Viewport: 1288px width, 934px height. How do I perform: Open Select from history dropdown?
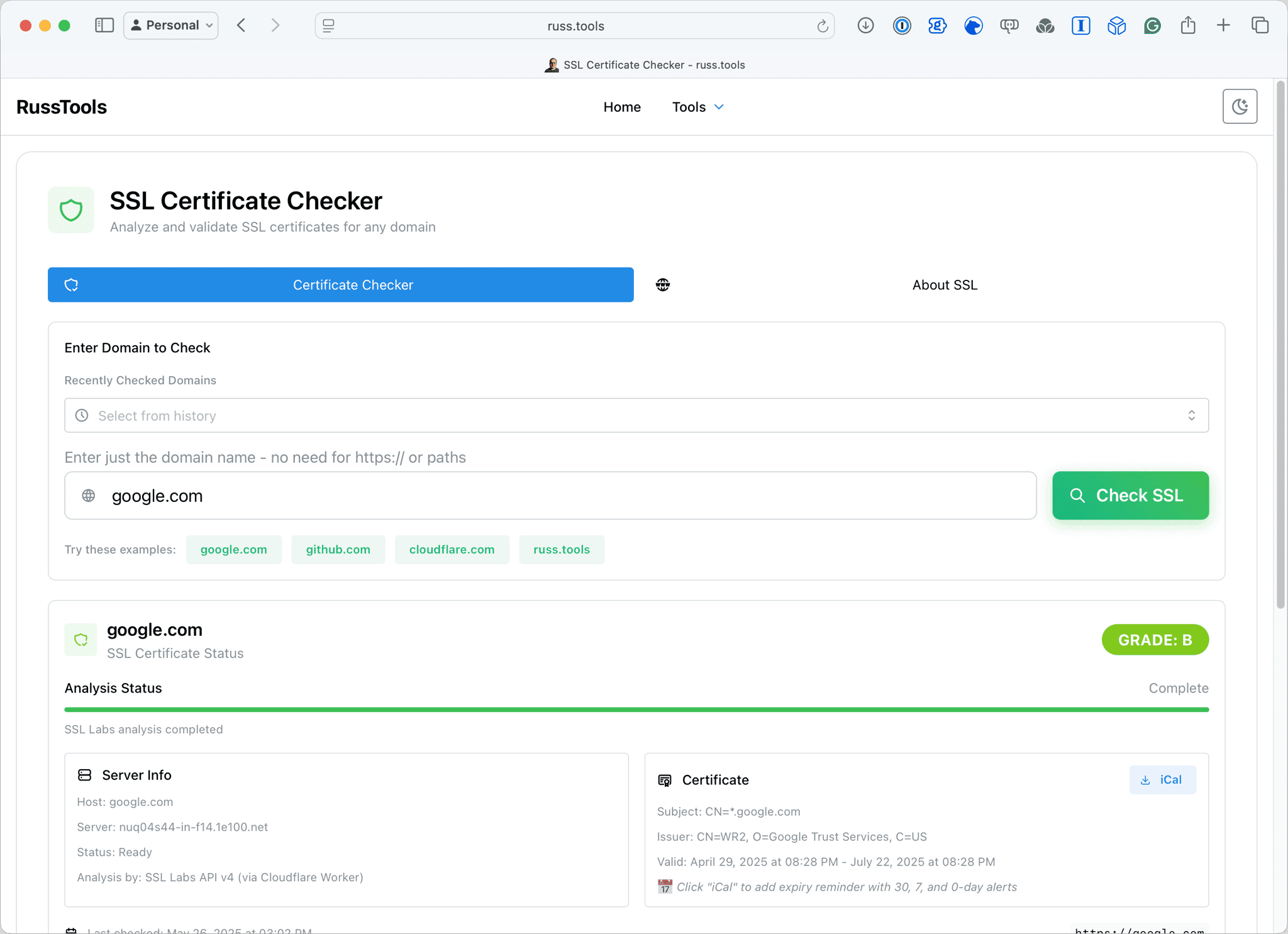pyautogui.click(x=636, y=415)
